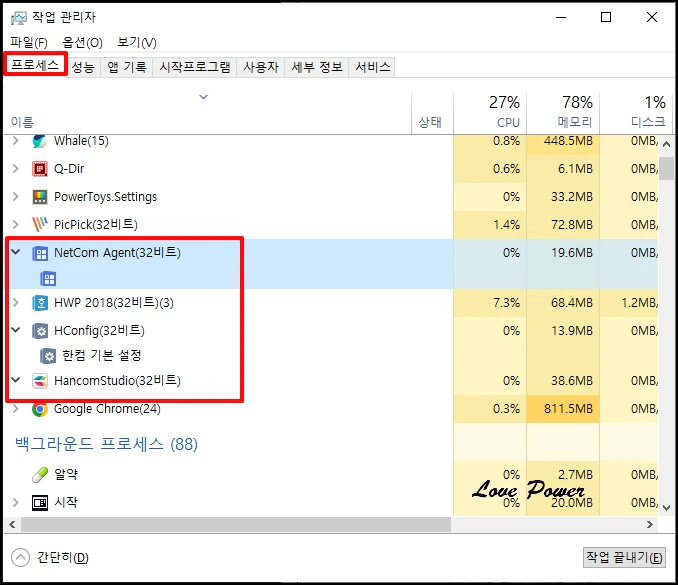Expand the HWP 2018(32비트)(3) group
The height and width of the screenshot is (585, 678).
tap(16, 303)
